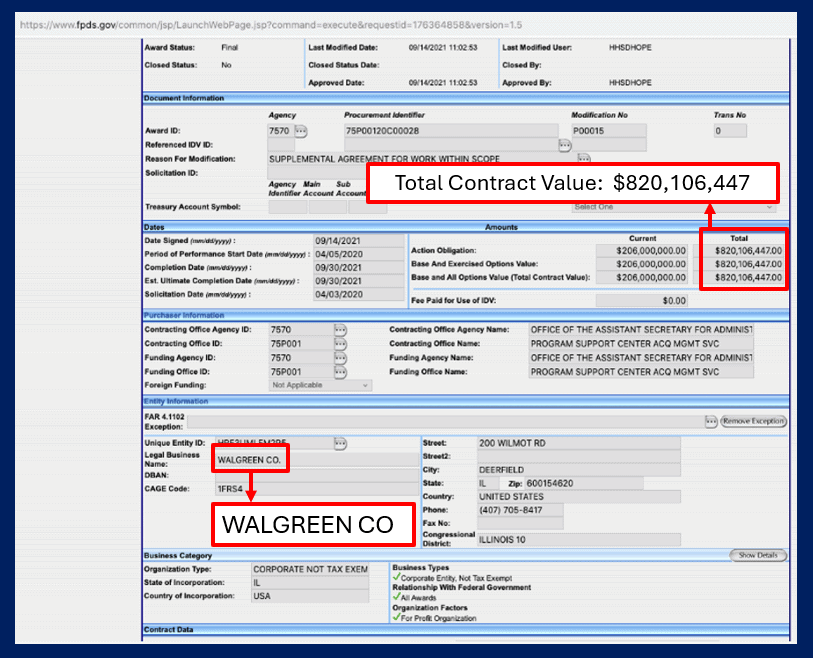Click the Solicitation Date field
This screenshot has width=813, height=658.
coord(359,295)
